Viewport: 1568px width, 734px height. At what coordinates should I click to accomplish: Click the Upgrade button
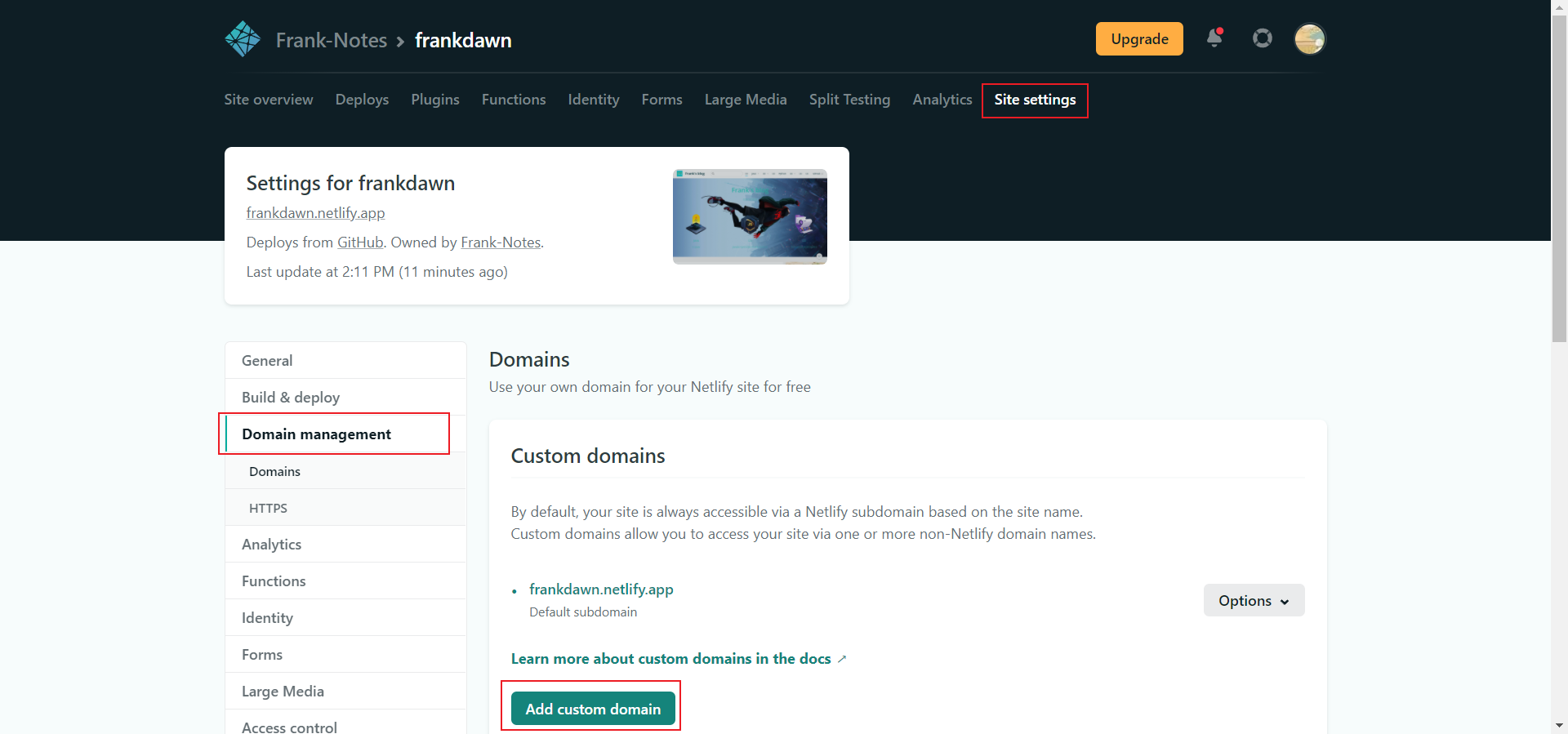[x=1139, y=38]
